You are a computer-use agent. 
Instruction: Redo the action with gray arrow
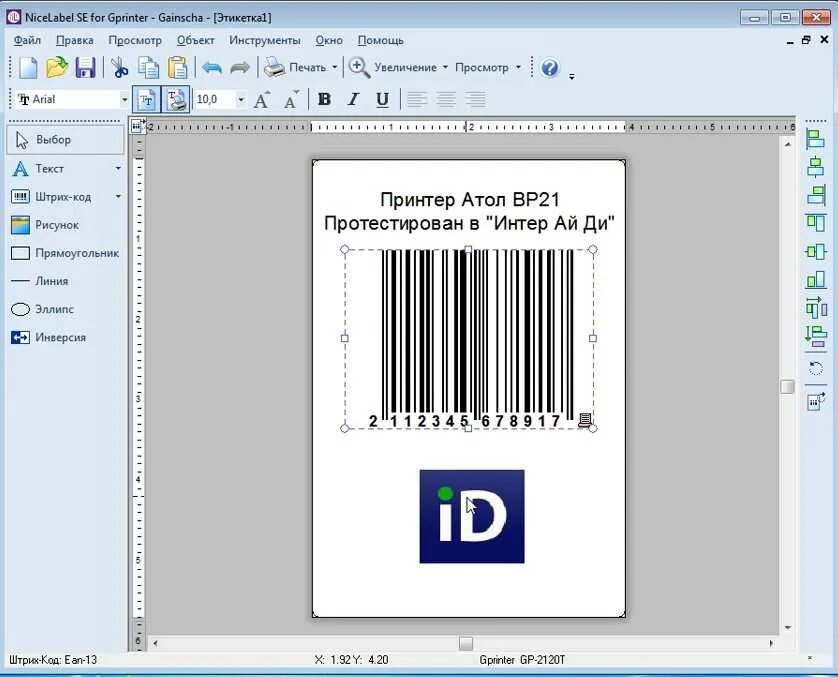[x=240, y=68]
